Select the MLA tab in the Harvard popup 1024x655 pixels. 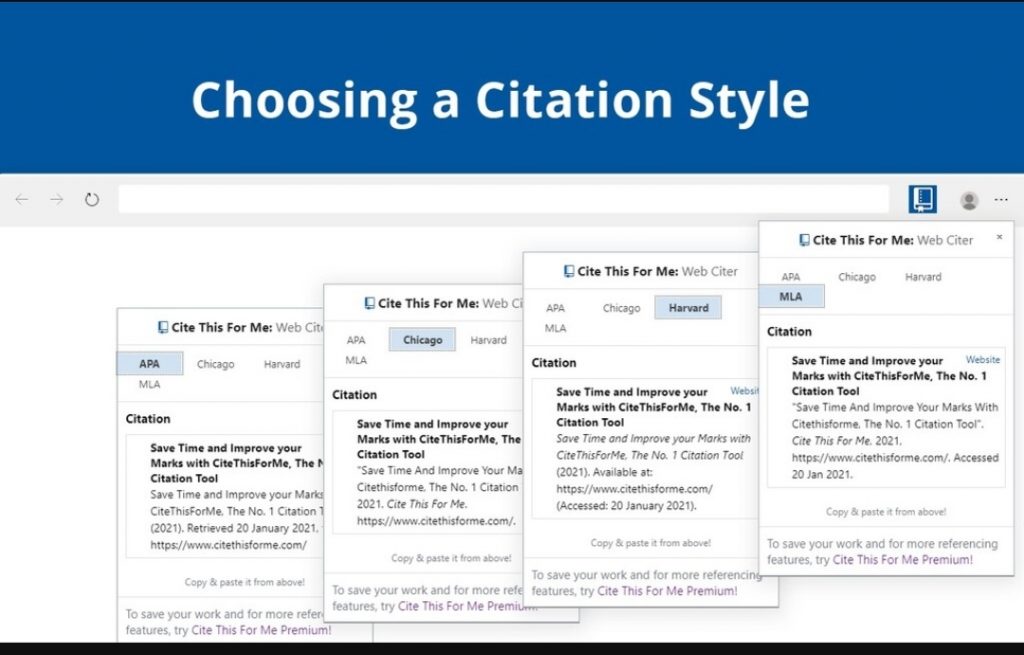(555, 328)
